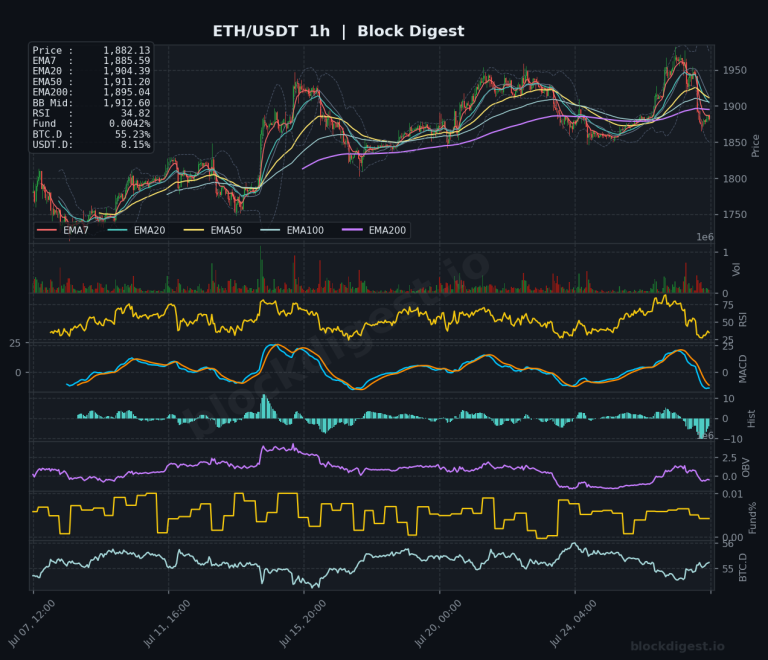Click the red EMA7 line swatch in legend
Viewport: 768px width, 660px height.
tap(47, 230)
